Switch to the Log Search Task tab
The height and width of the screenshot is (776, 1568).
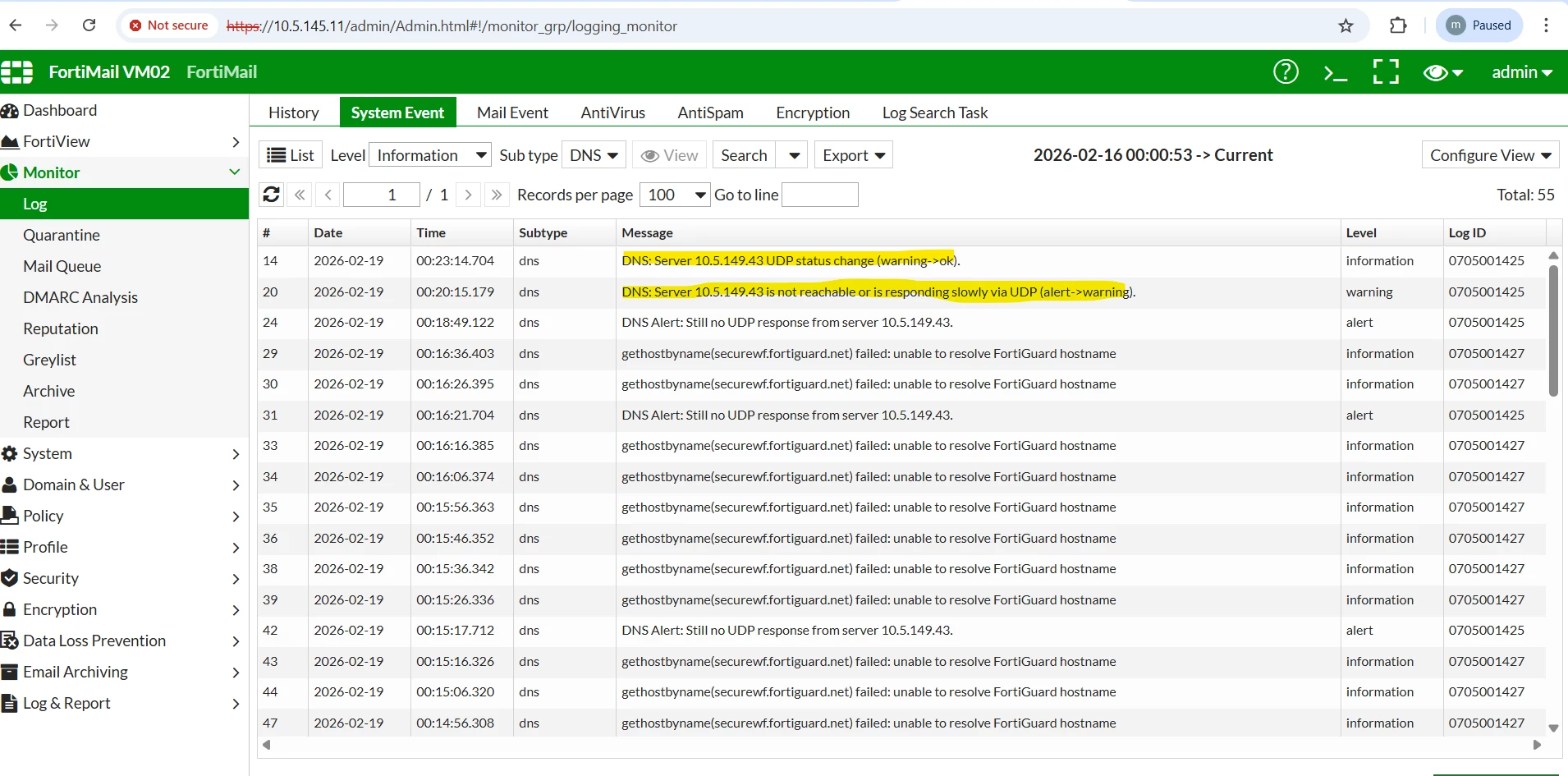click(935, 112)
